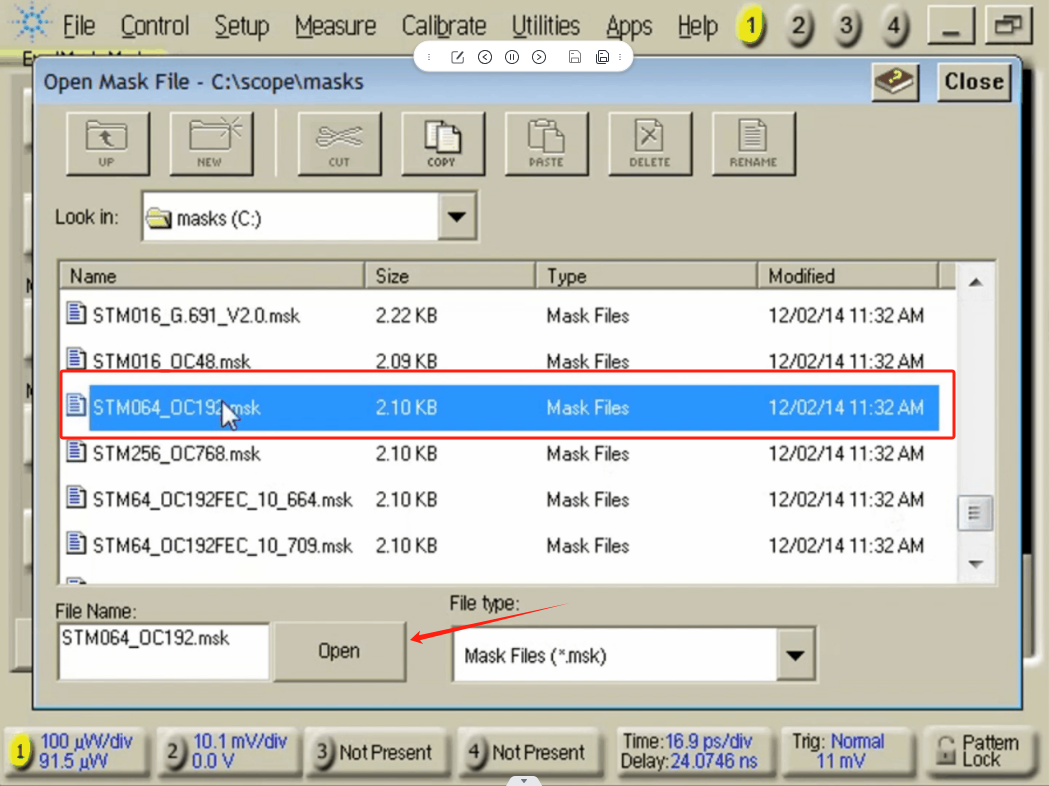Click the RENAME file icon

click(x=753, y=143)
